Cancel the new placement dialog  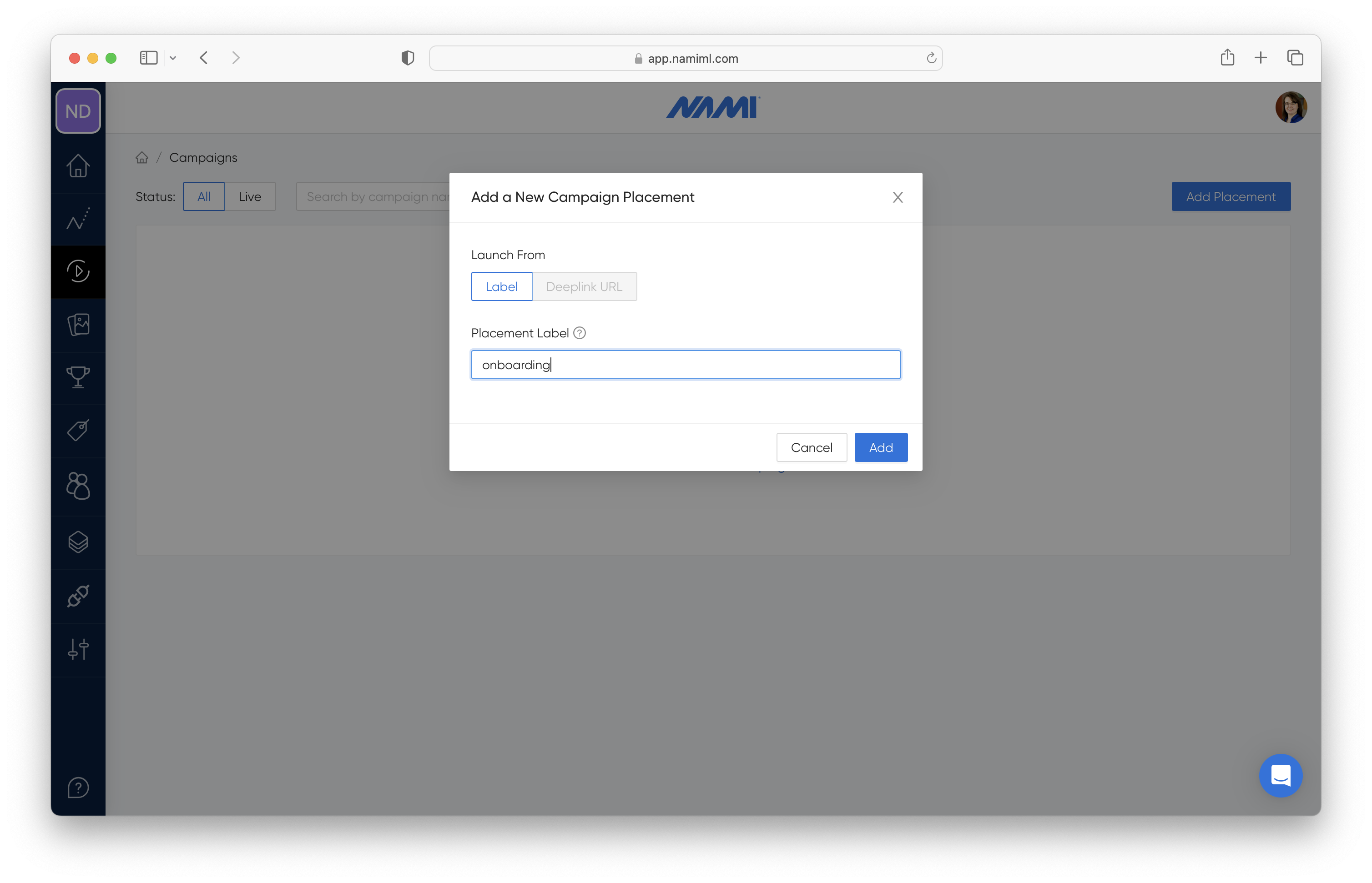point(811,448)
